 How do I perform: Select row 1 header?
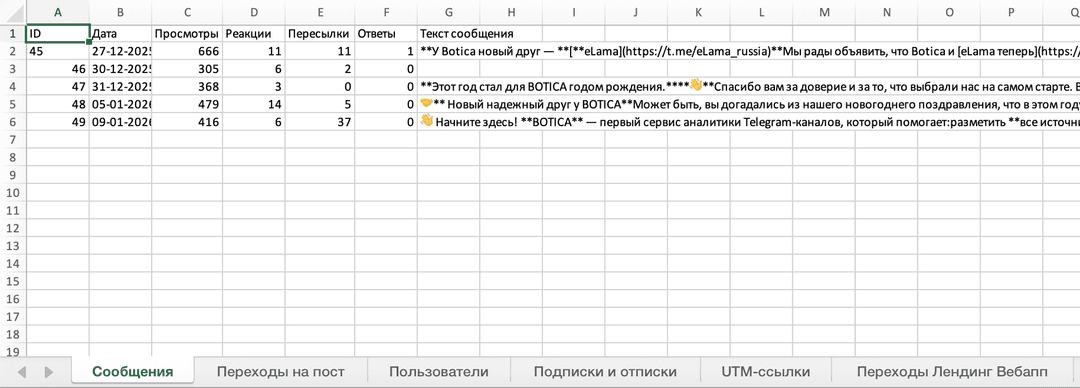(x=12, y=33)
